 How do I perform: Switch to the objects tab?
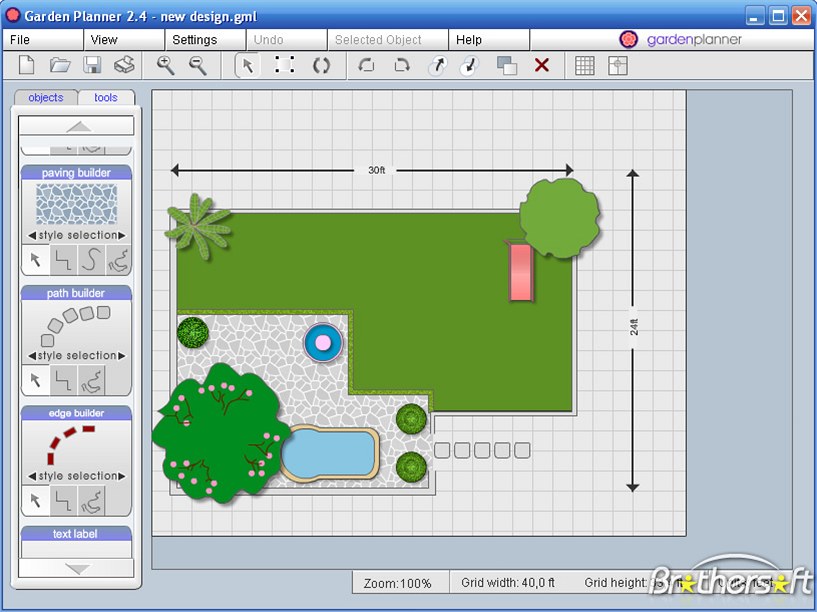click(x=46, y=97)
